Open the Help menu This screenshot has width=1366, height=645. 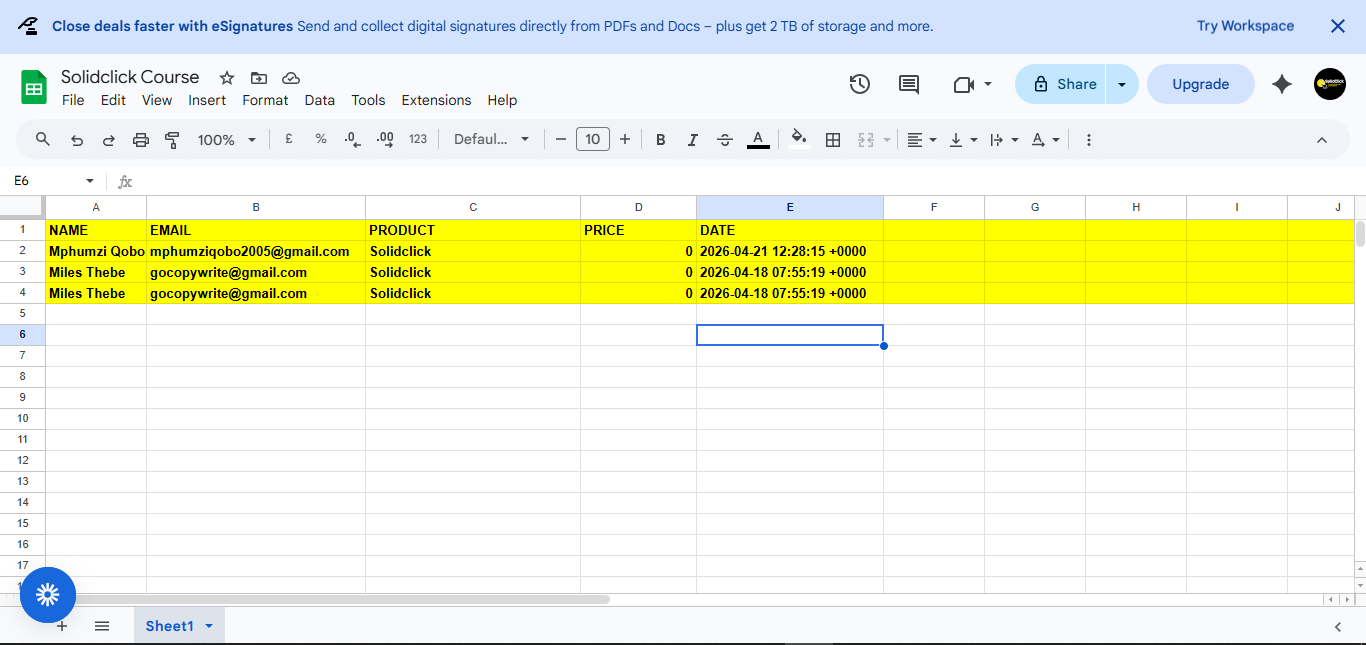pos(502,100)
